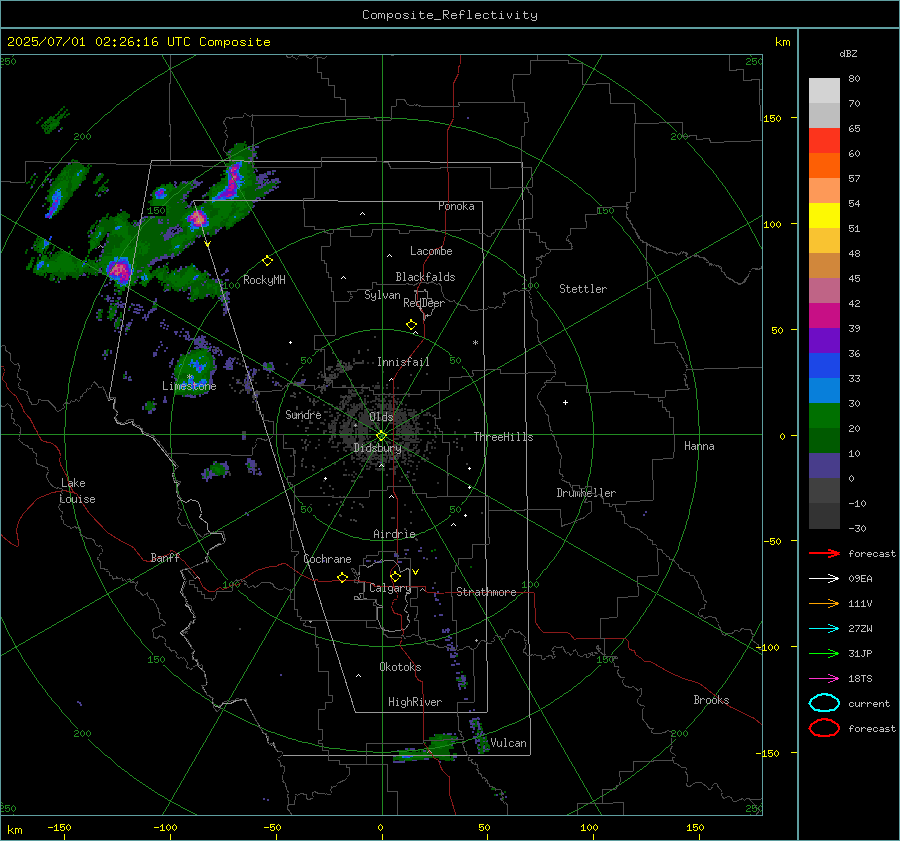Click the ThreeHills town label
The image size is (900, 841).
pos(503,437)
